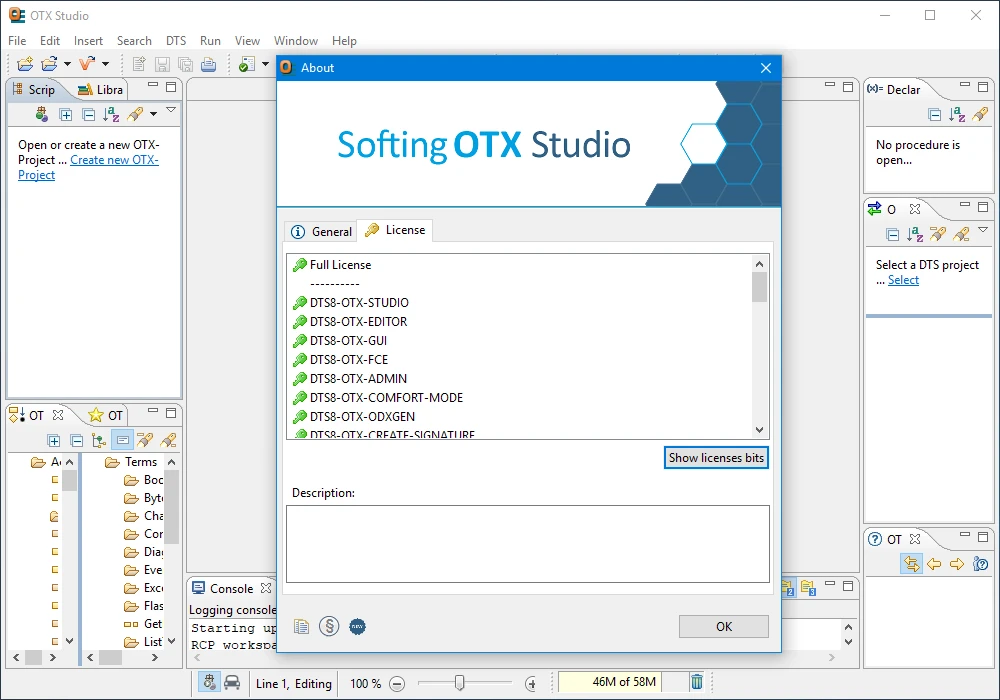This screenshot has height=700, width=1000.
Task: Open the dropdown beside check document icon
Action: pos(265,64)
